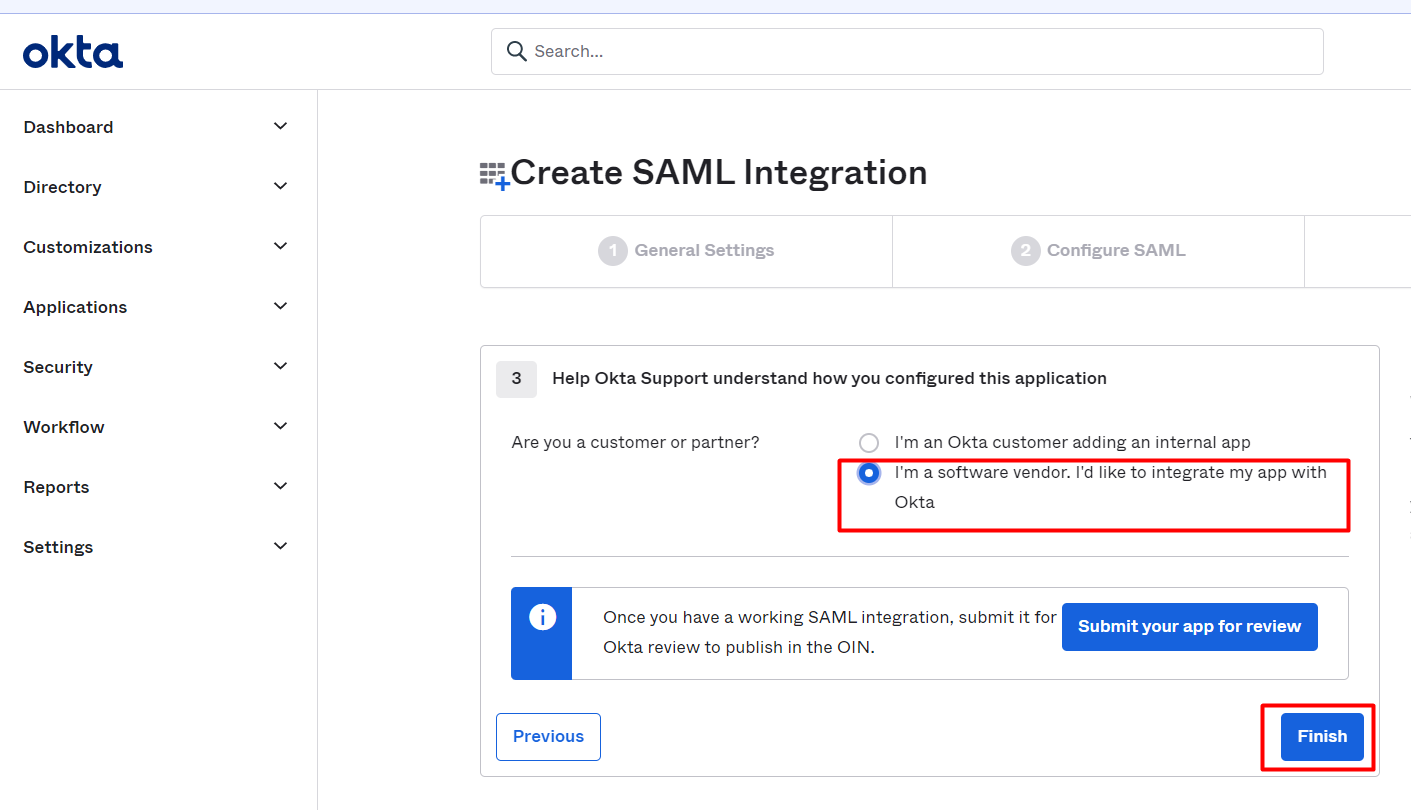Expand the Directory section chevron
This screenshot has height=810, width=1411.
click(281, 187)
